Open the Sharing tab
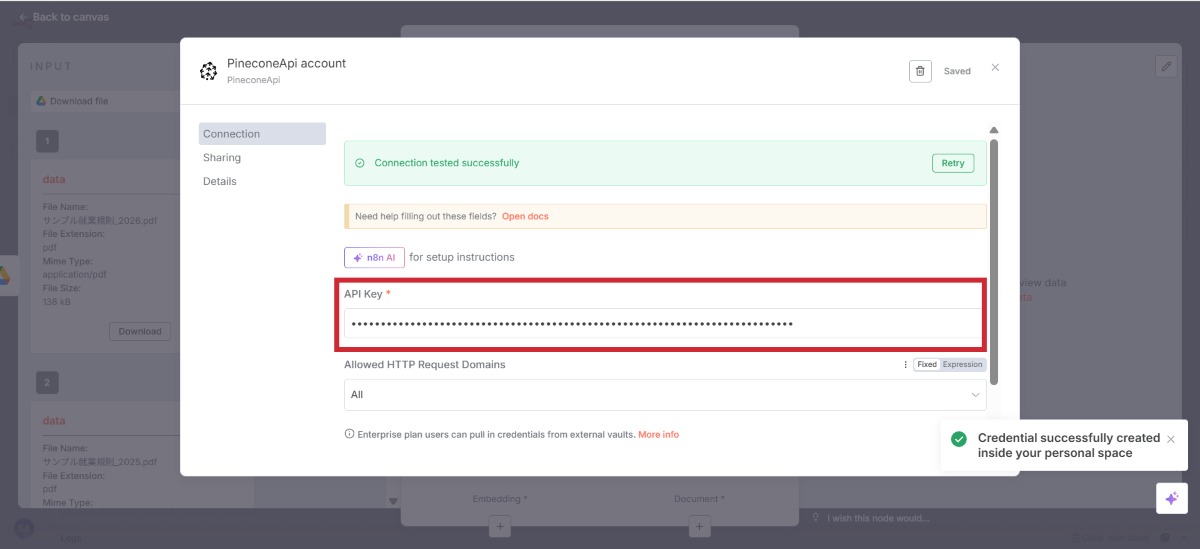Screen dimensions: 1200x549 tap(222, 158)
